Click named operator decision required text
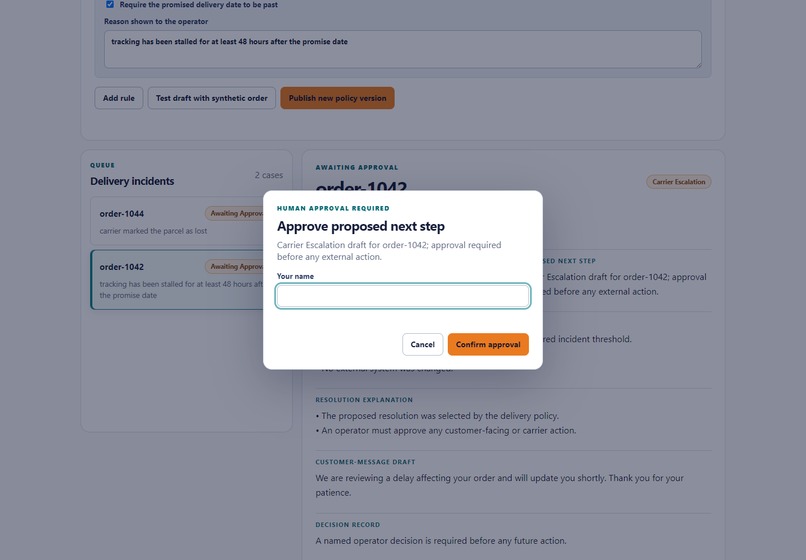Screen dimensions: 806x560 click(441, 541)
